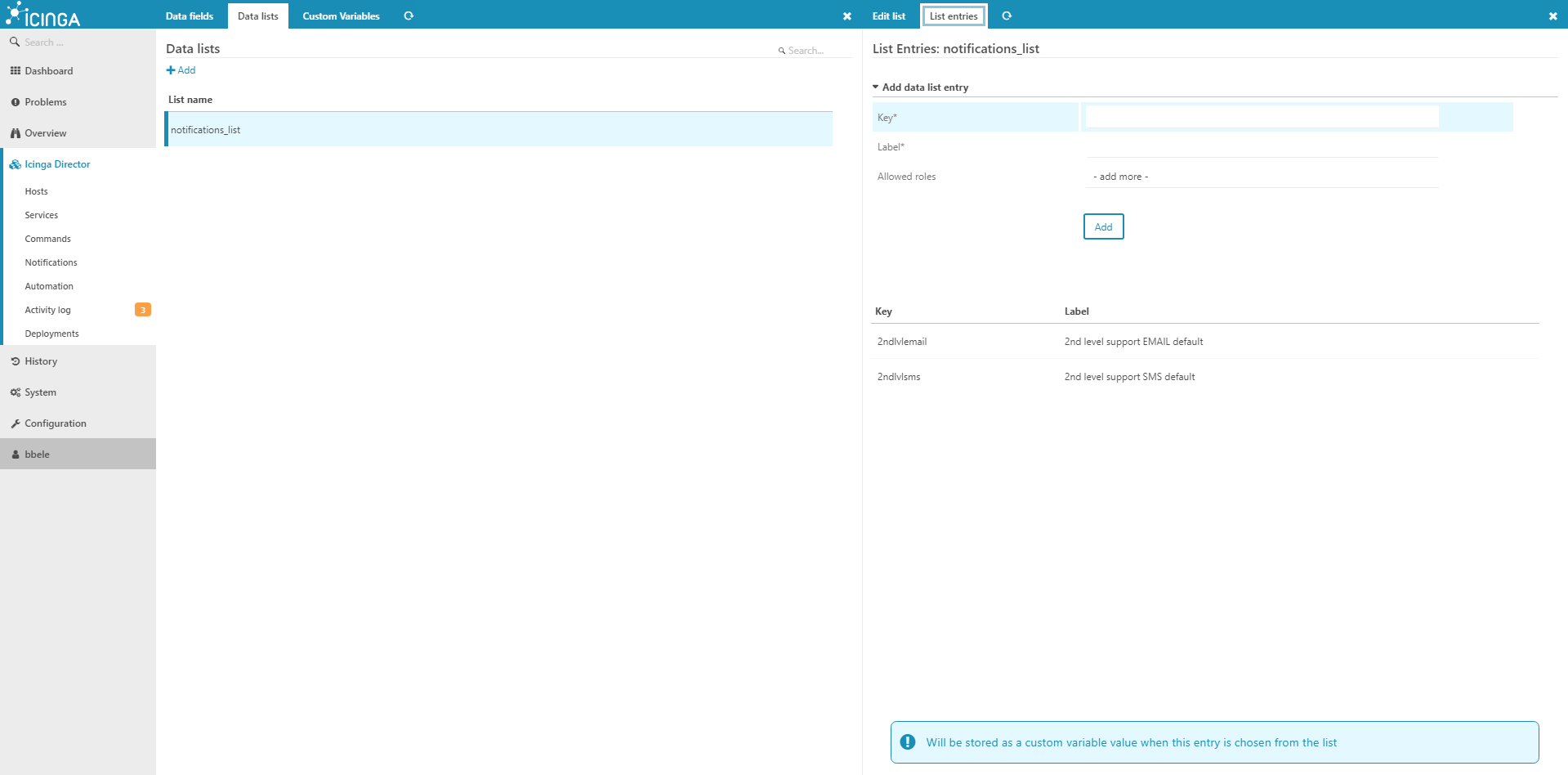Open the Overview section icon
Viewport: 1568px width, 775px height.
tap(14, 132)
